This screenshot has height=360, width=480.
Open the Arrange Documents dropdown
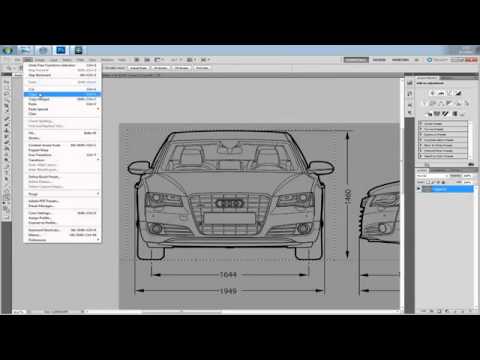[190, 60]
